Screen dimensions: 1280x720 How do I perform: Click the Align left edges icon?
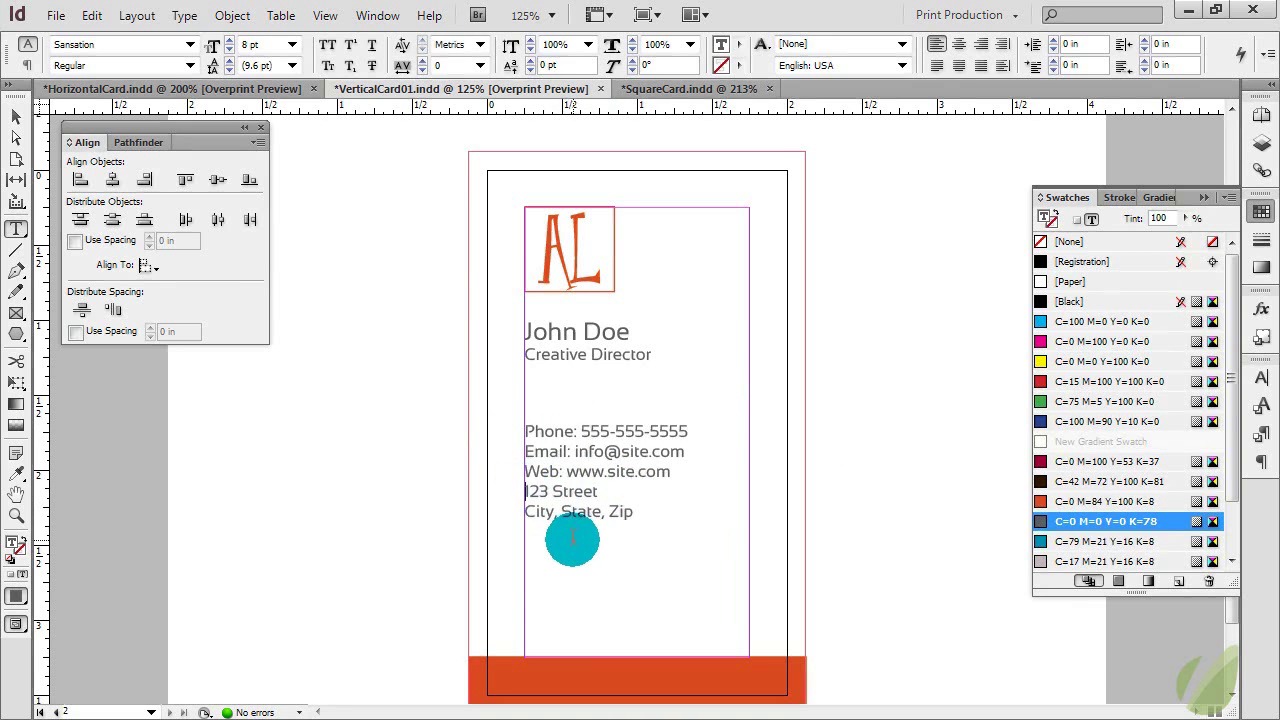pyautogui.click(x=81, y=180)
